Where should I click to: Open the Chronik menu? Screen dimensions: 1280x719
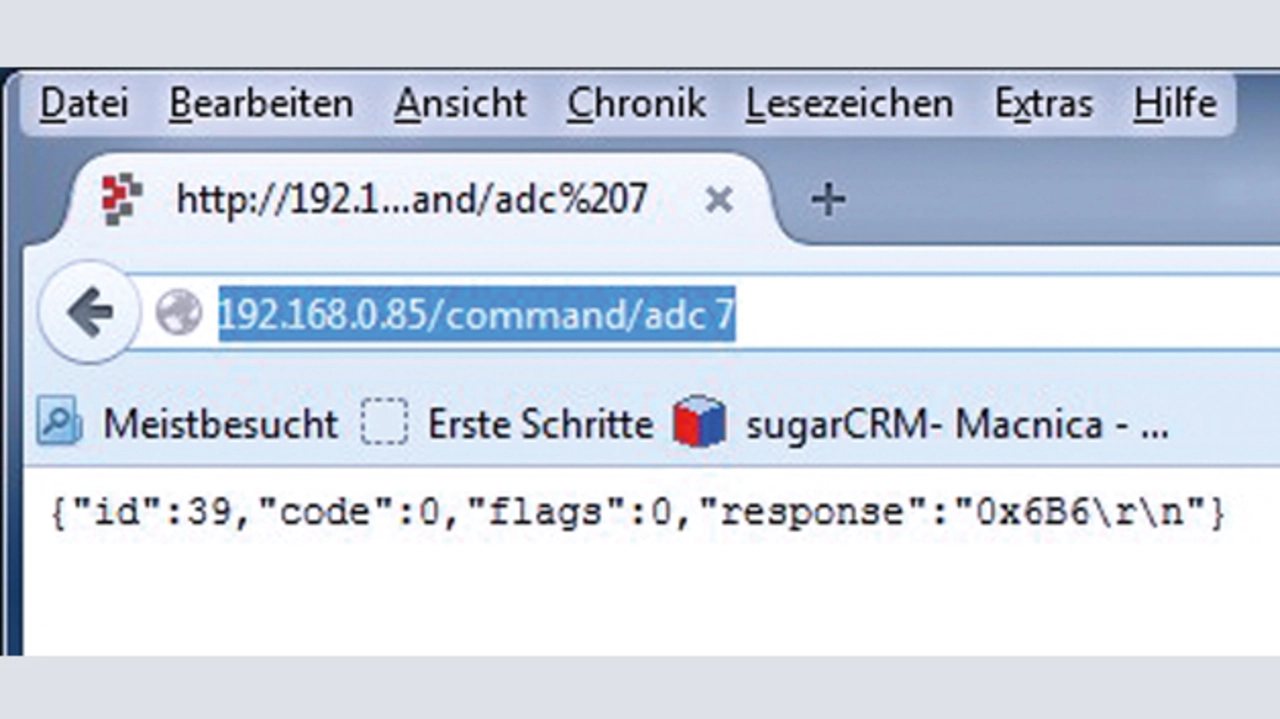637,104
